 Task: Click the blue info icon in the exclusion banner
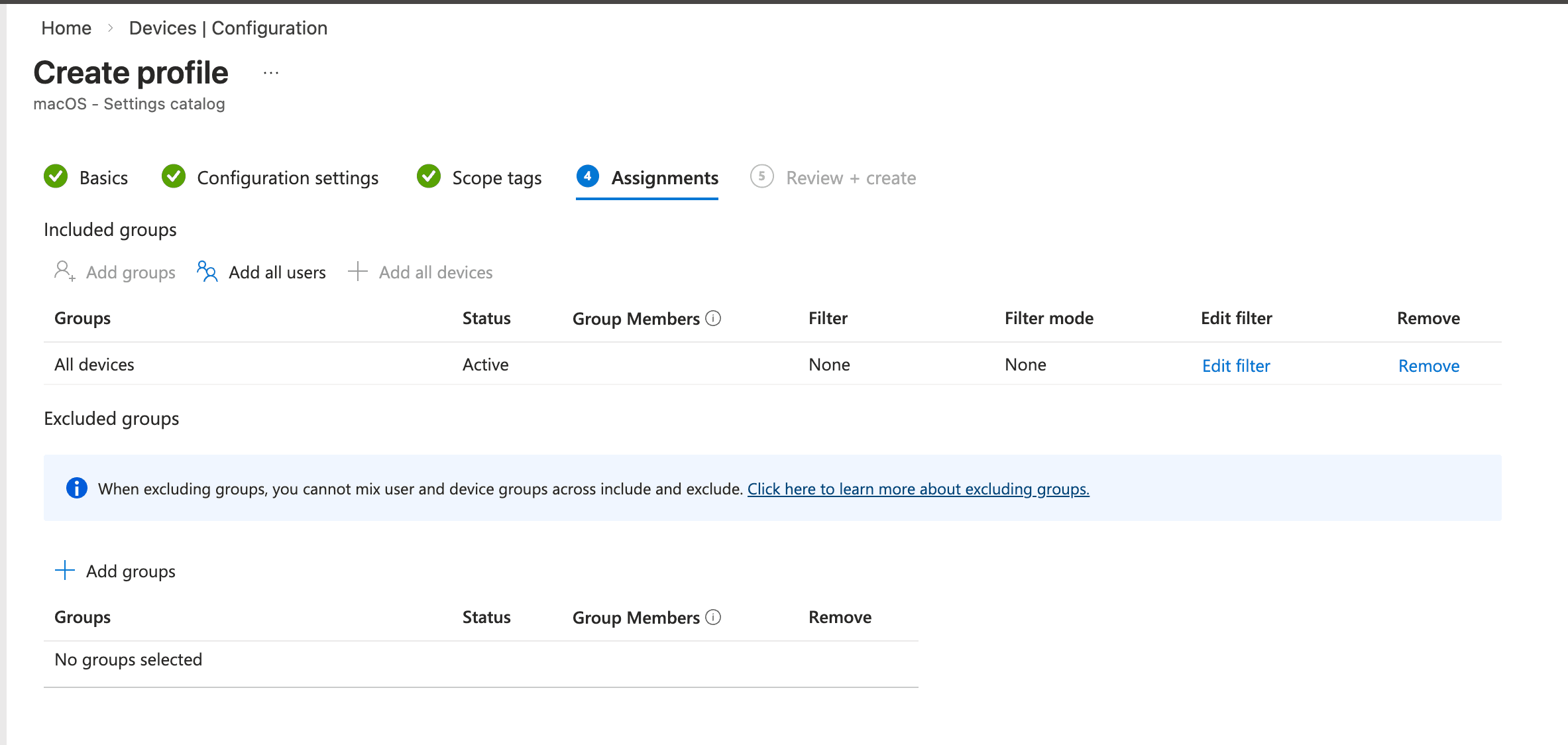coord(76,488)
